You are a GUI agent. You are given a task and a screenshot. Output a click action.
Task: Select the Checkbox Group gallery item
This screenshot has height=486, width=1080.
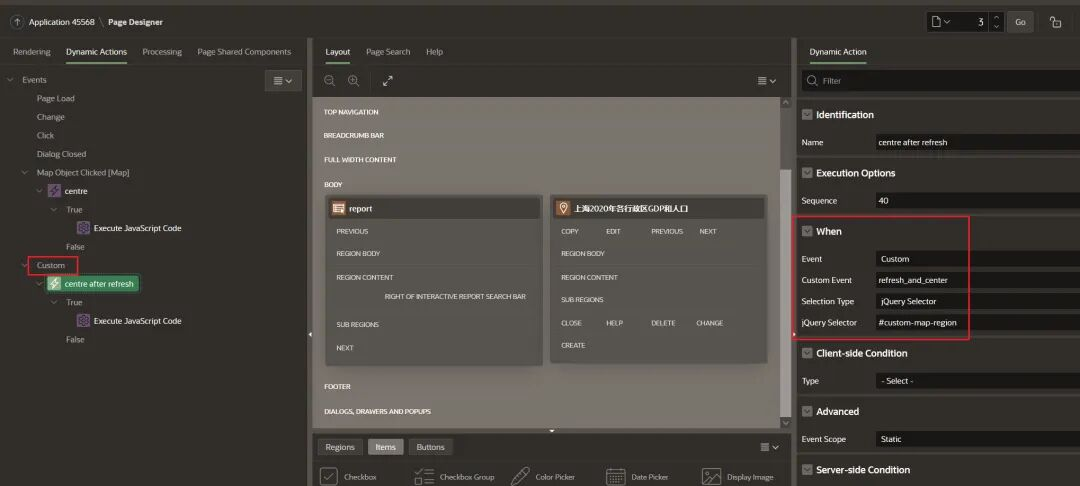pyautogui.click(x=455, y=476)
